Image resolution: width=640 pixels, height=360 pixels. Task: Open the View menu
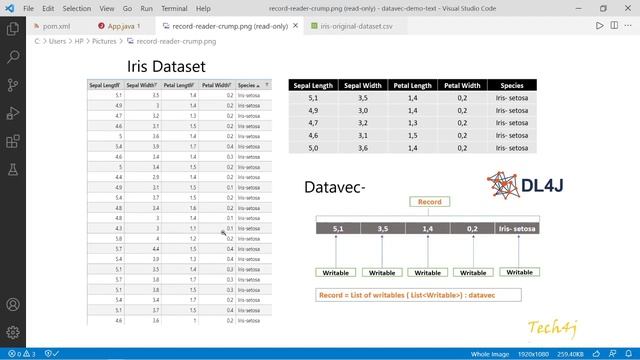[x=107, y=8]
